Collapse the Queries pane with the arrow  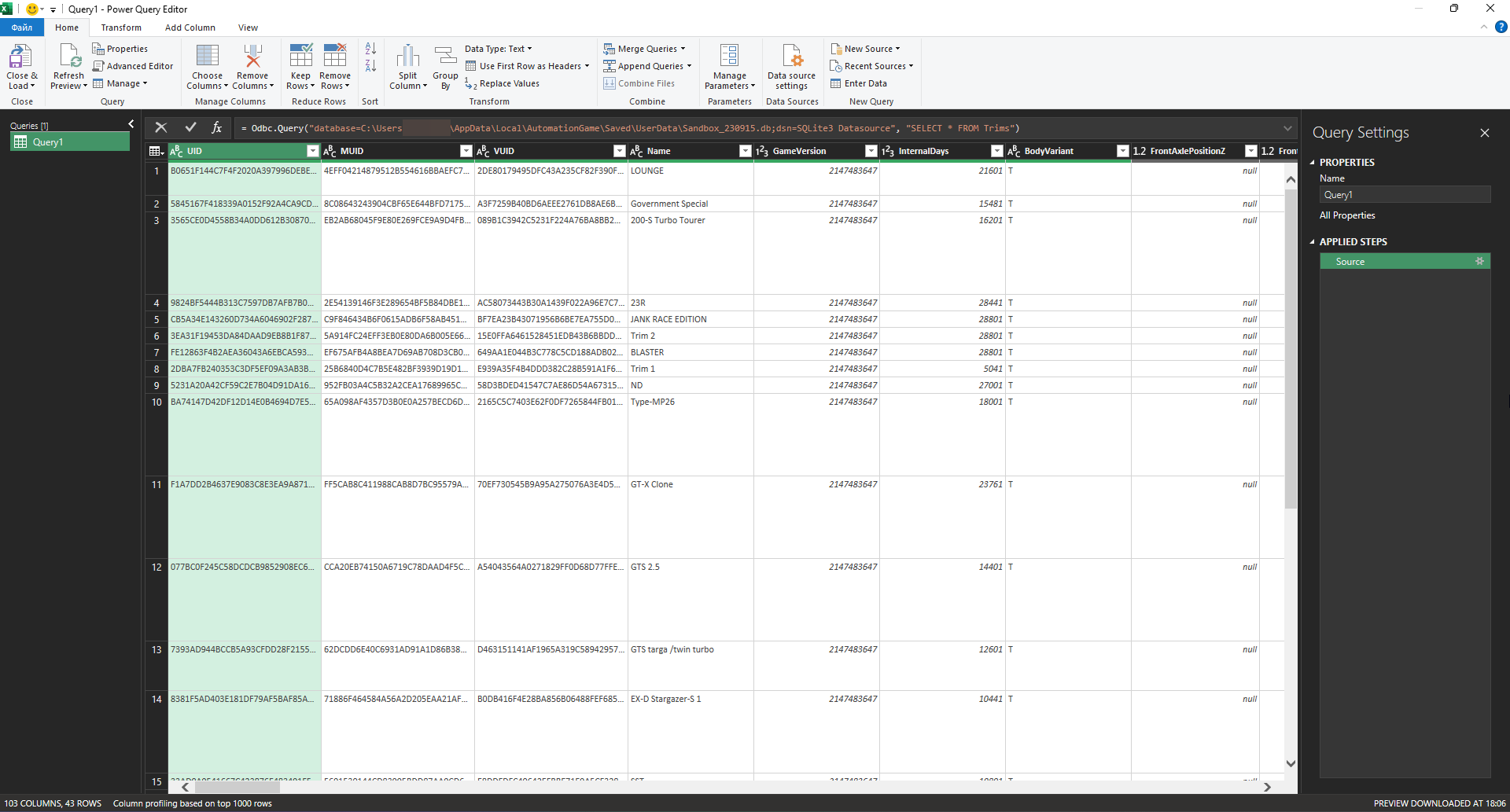point(131,124)
